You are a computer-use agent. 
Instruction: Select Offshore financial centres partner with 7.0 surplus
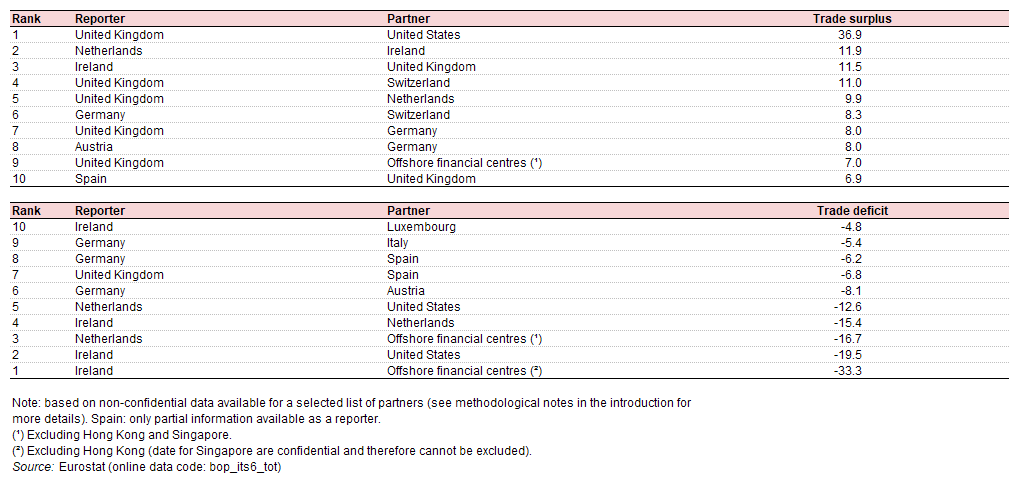click(x=464, y=162)
